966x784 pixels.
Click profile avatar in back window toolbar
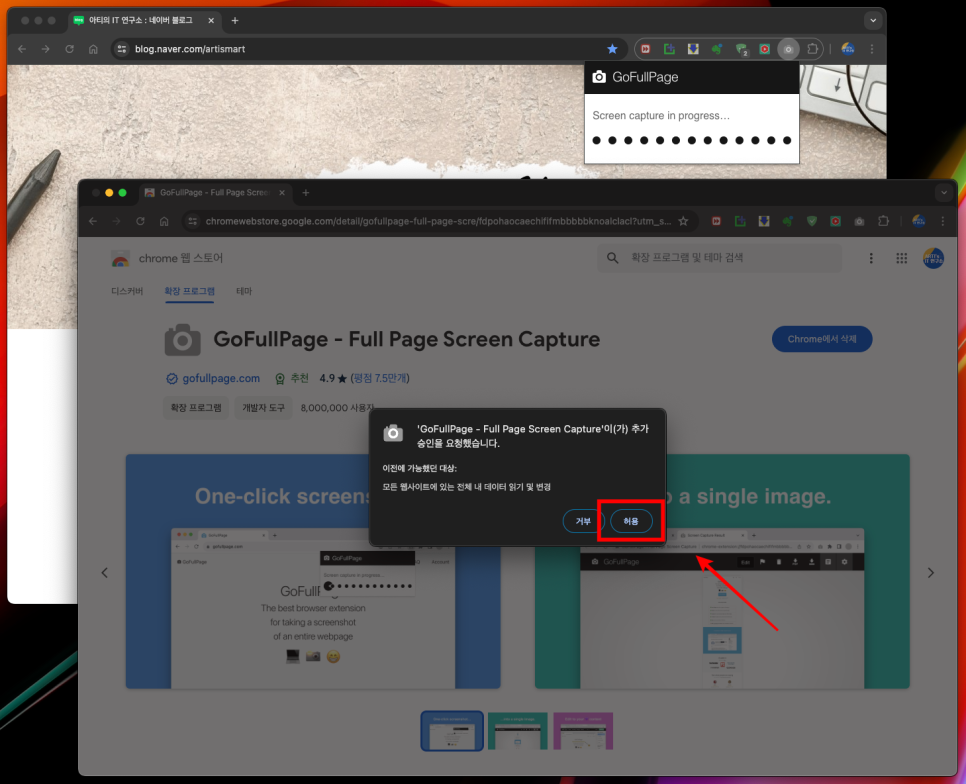pyautogui.click(x=848, y=49)
